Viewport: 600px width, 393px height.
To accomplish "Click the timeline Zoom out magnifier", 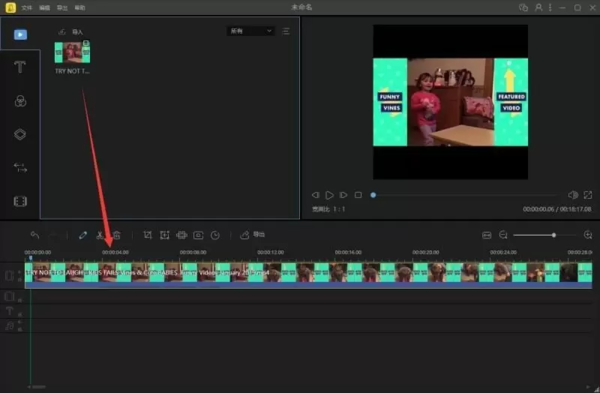I will 503,235.
